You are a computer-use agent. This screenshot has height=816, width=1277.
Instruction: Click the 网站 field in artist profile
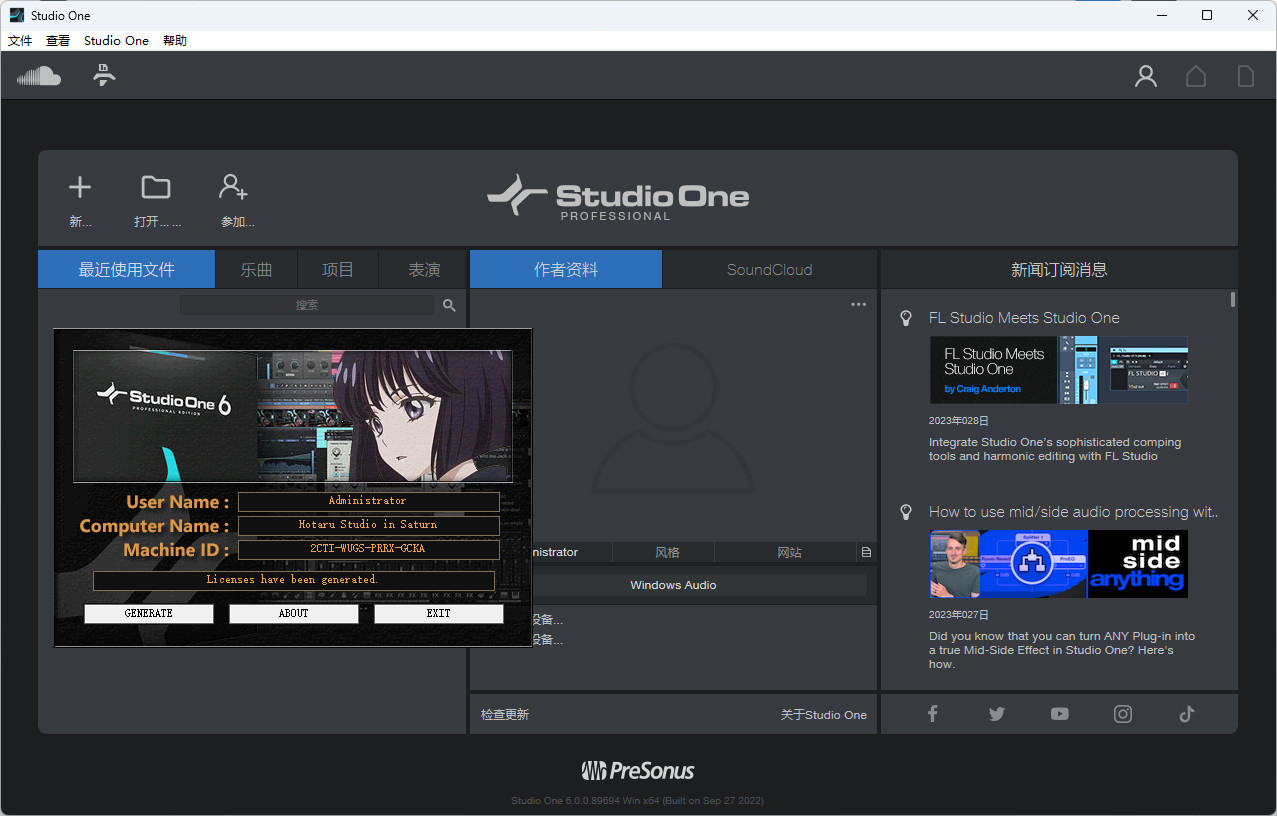(788, 552)
